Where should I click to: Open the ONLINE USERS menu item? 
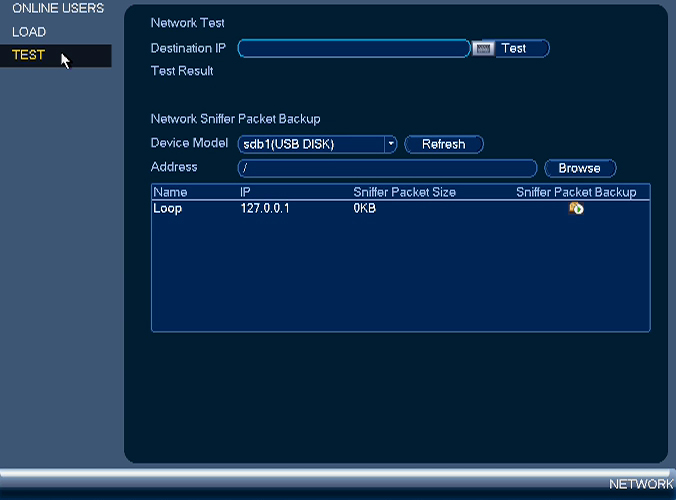pos(58,8)
